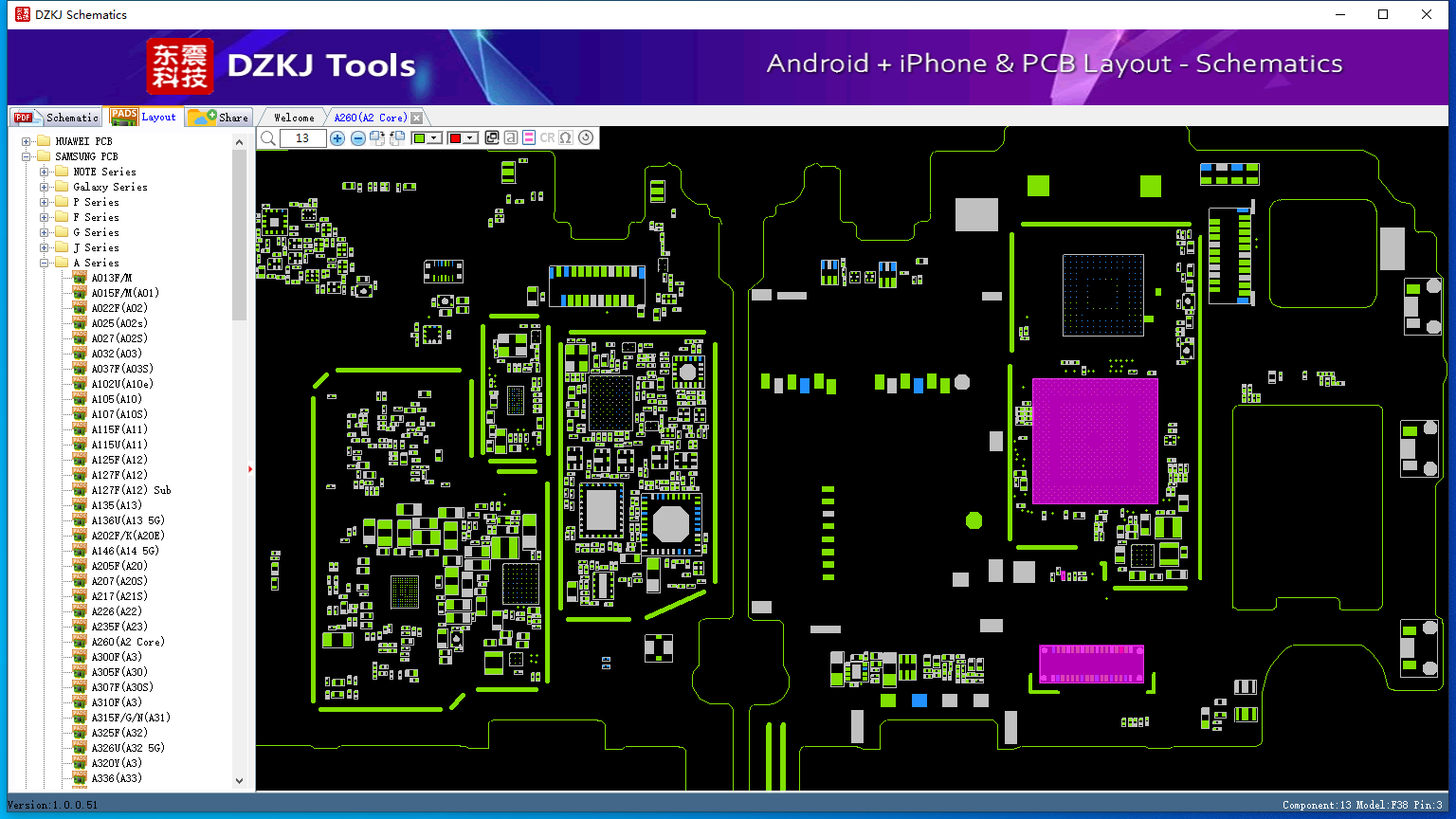This screenshot has height=819, width=1456.
Task: Toggle the omega symbol toolbar option
Action: pos(566,138)
